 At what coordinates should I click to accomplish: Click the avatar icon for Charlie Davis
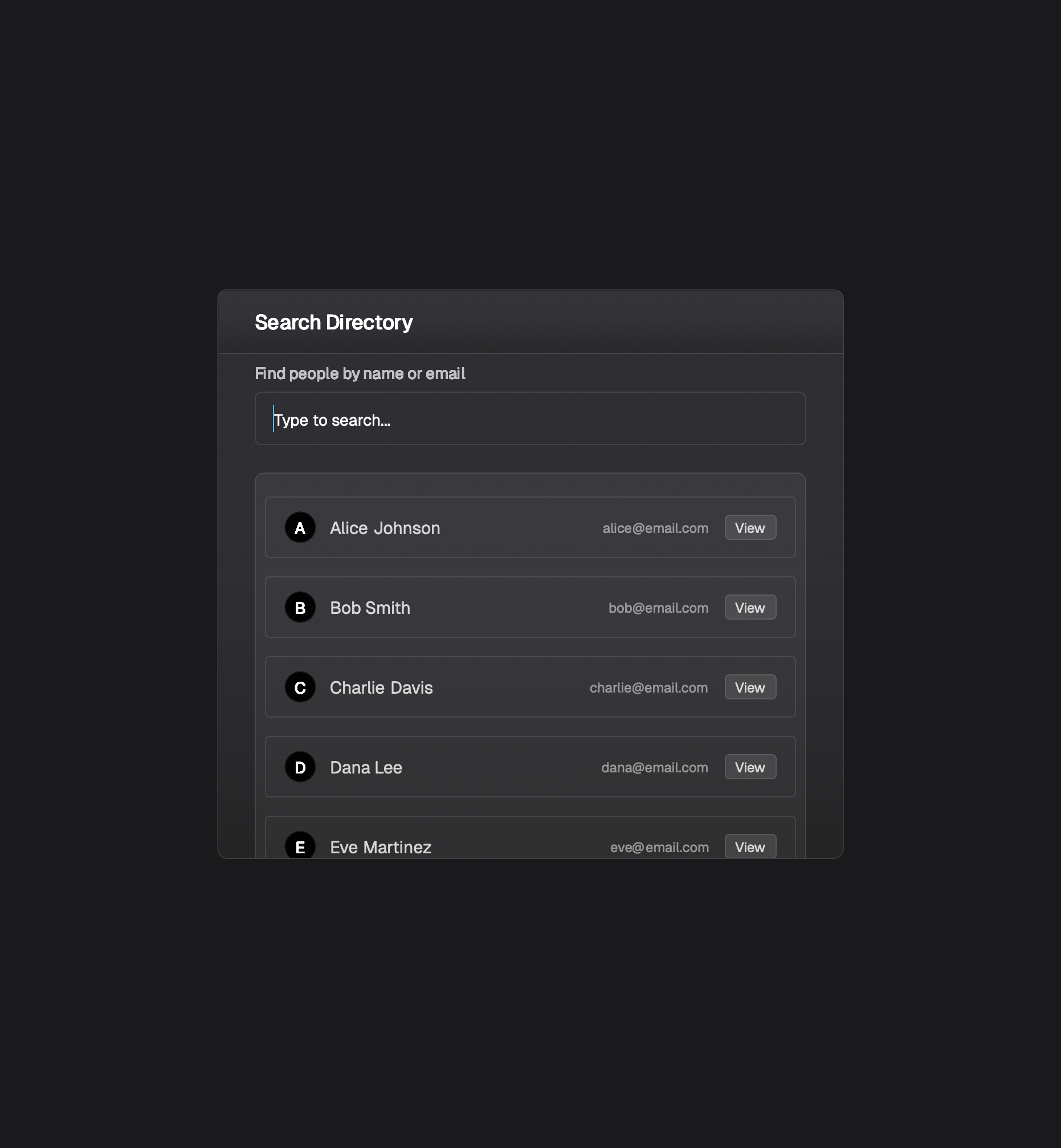pos(299,687)
